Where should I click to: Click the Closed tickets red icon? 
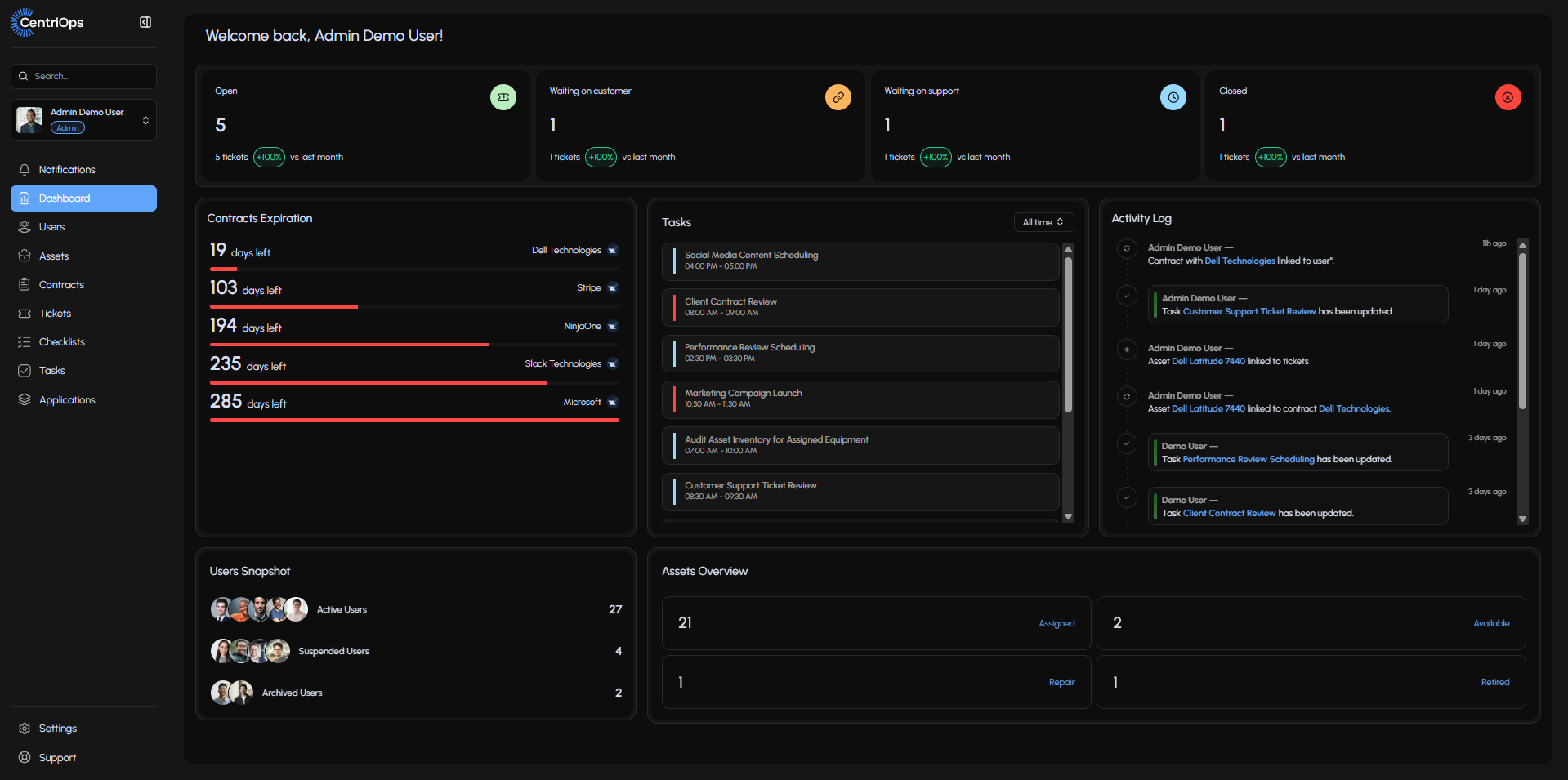click(1508, 97)
